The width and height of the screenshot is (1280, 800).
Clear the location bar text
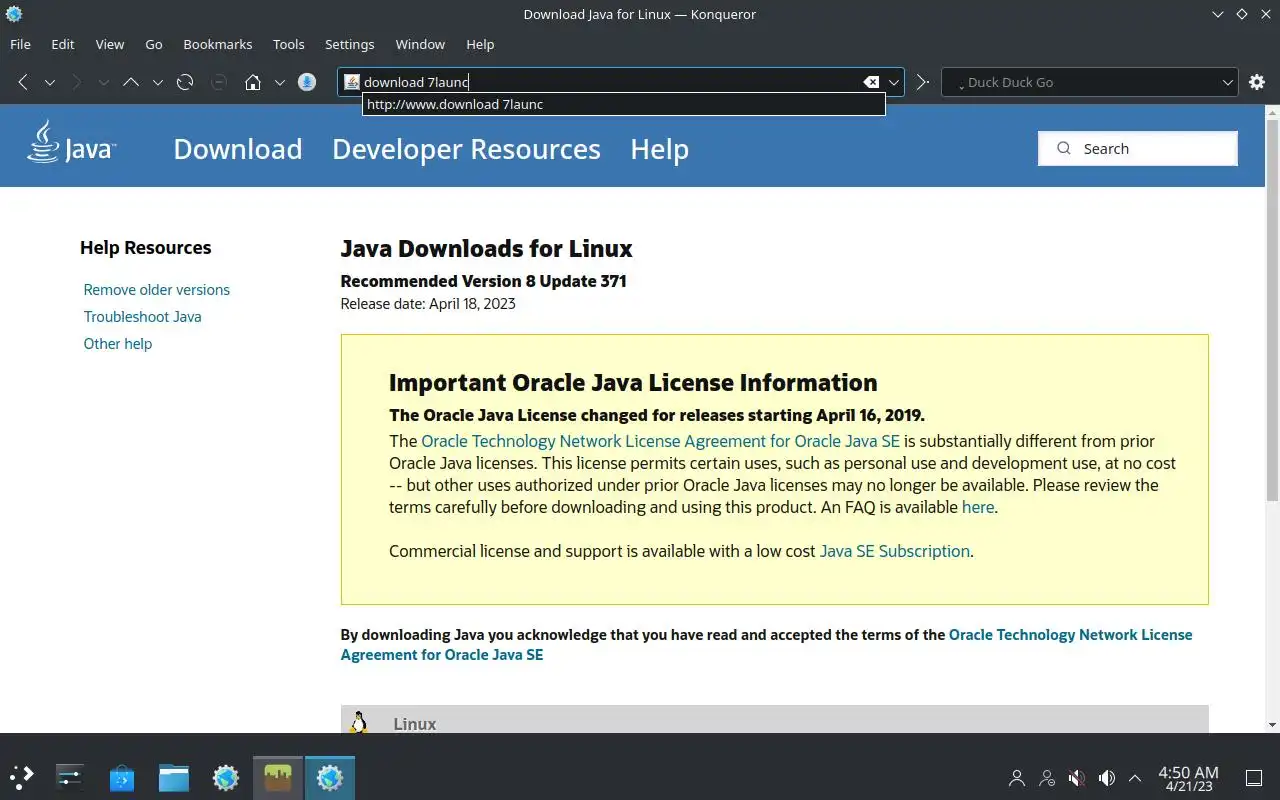(x=871, y=82)
